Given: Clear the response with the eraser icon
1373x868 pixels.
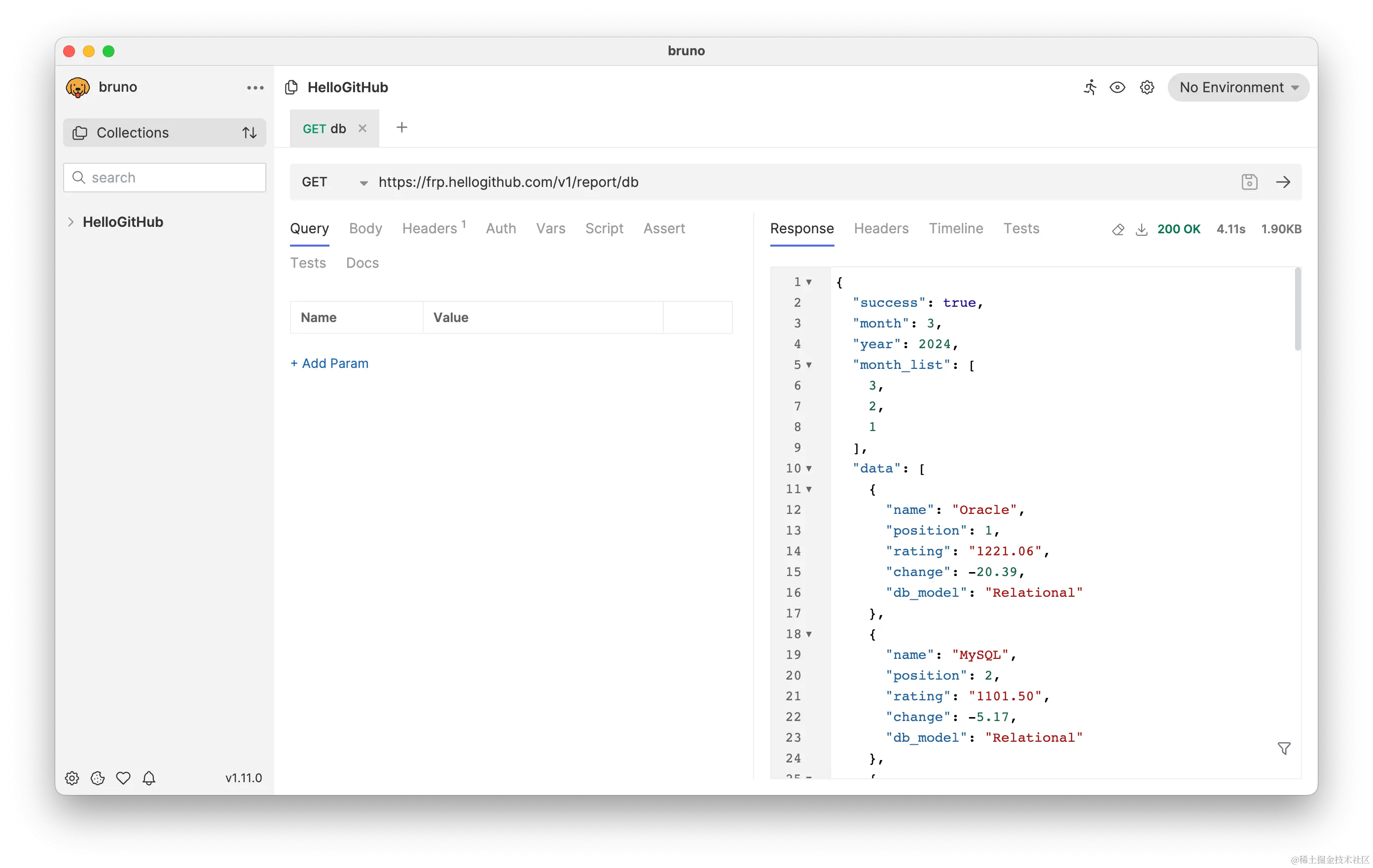Looking at the screenshot, I should (x=1118, y=229).
